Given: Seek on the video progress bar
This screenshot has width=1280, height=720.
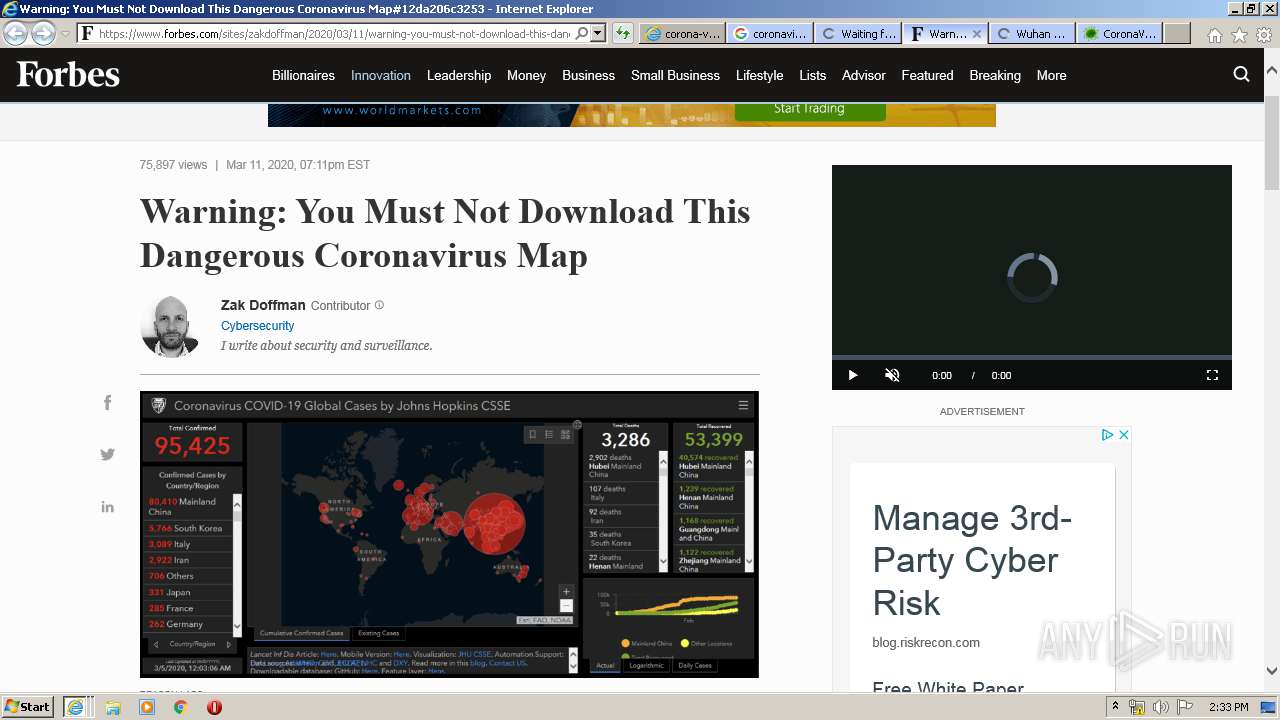Looking at the screenshot, I should [x=1032, y=357].
